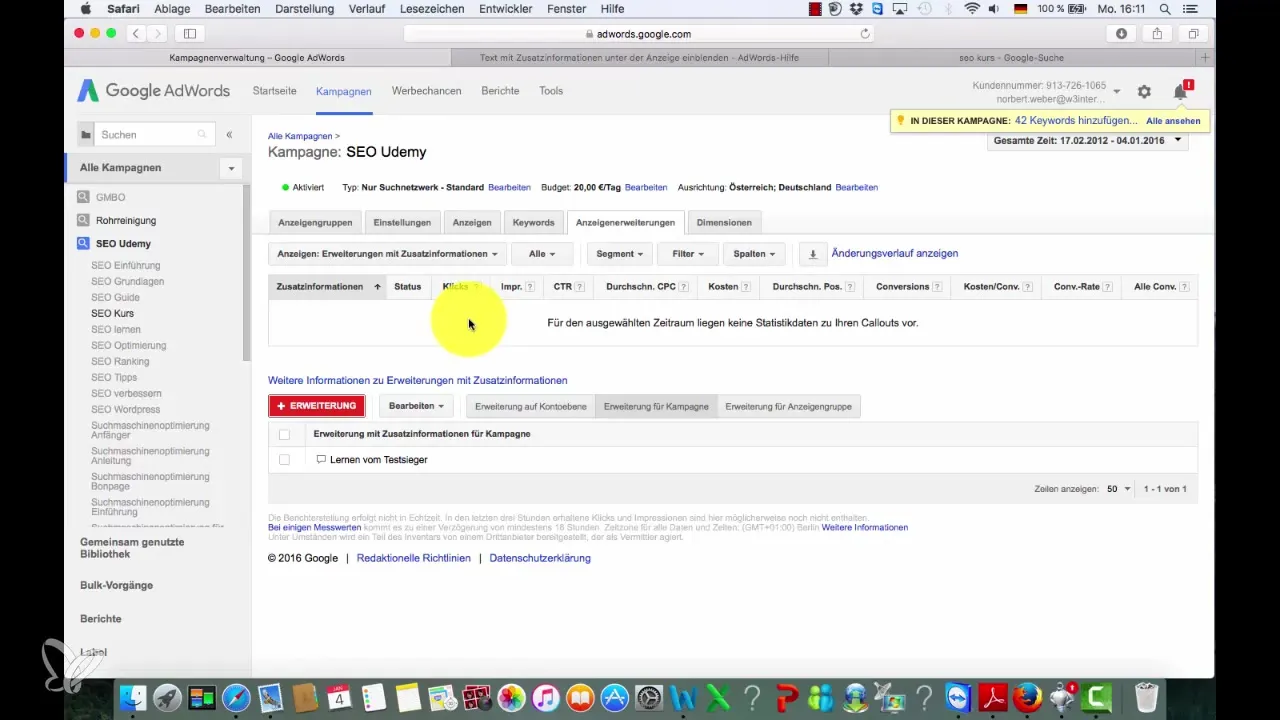Open help icon next to Impr. column

[x=530, y=287]
